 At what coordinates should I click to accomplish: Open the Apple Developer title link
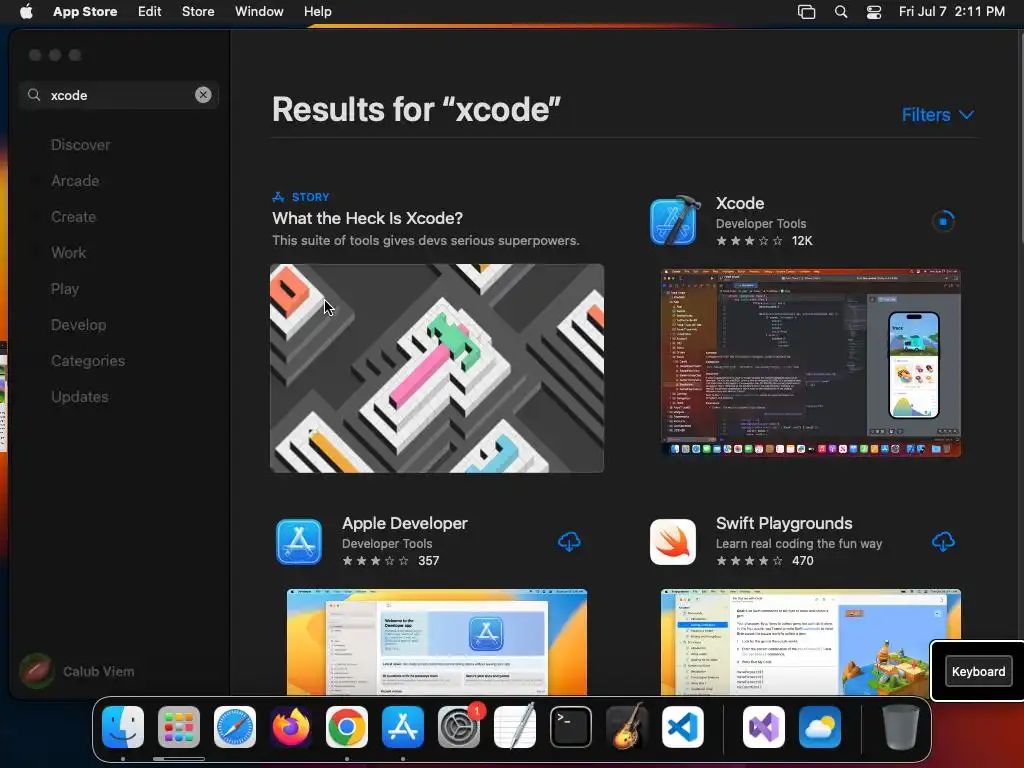tap(405, 523)
